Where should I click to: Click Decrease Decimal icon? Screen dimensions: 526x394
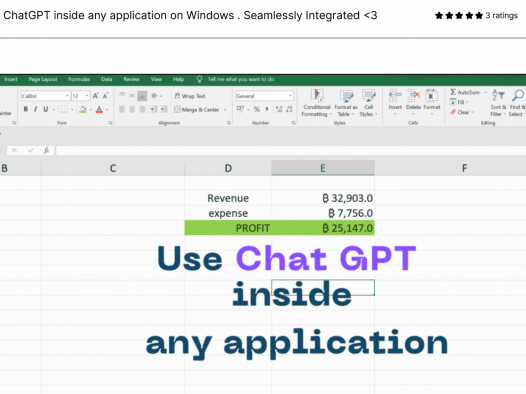coord(290,109)
